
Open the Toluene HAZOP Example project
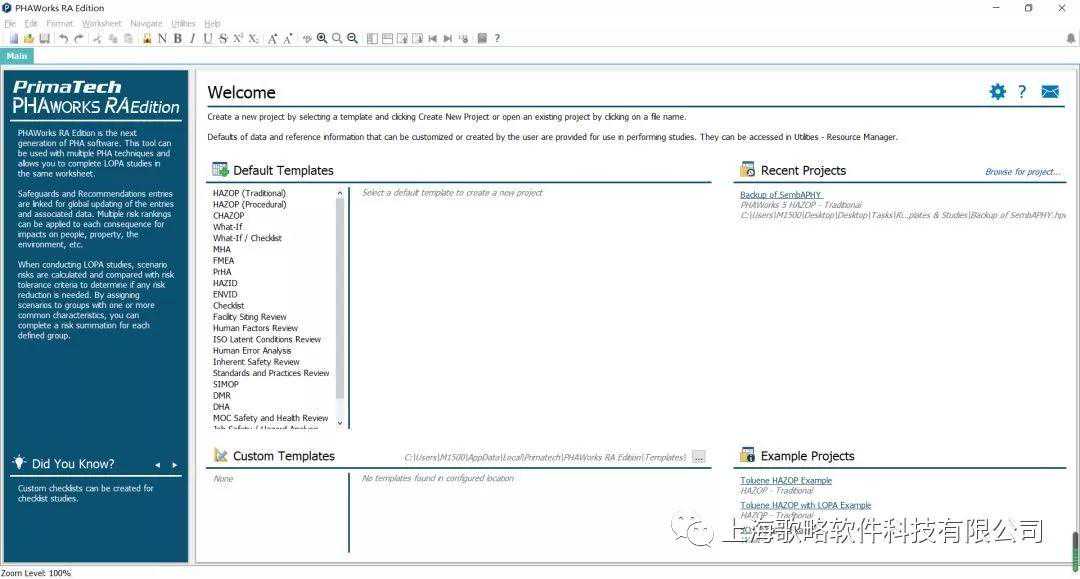click(786, 481)
